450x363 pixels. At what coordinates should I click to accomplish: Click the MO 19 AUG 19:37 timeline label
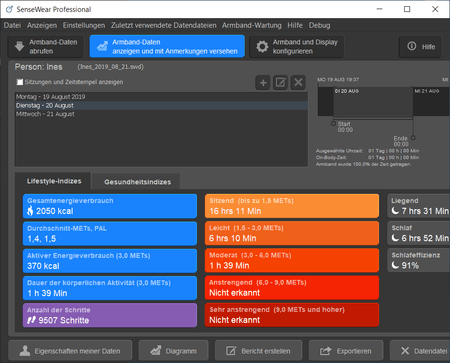(338, 80)
